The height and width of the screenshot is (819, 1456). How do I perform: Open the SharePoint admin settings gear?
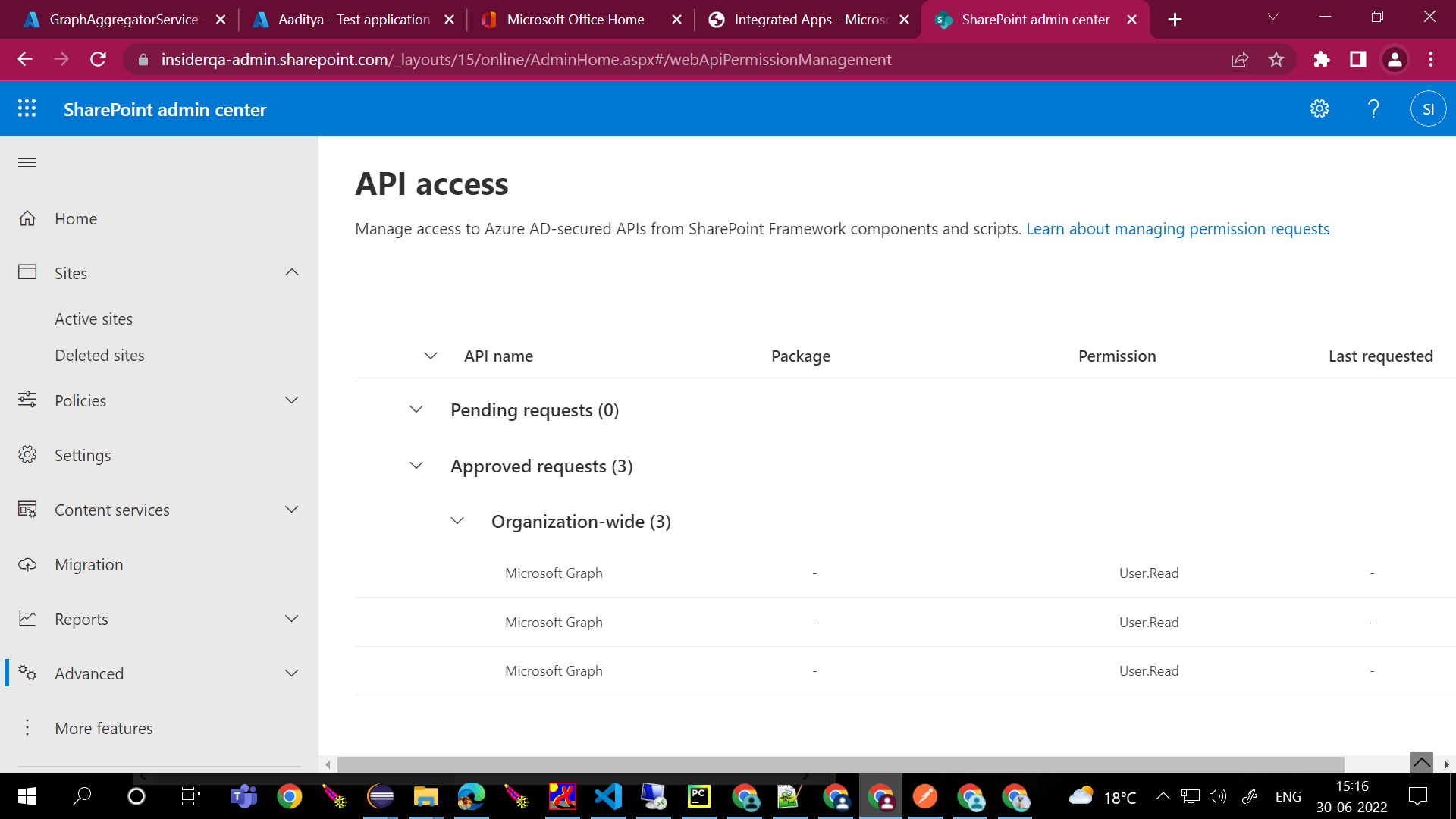click(1319, 108)
